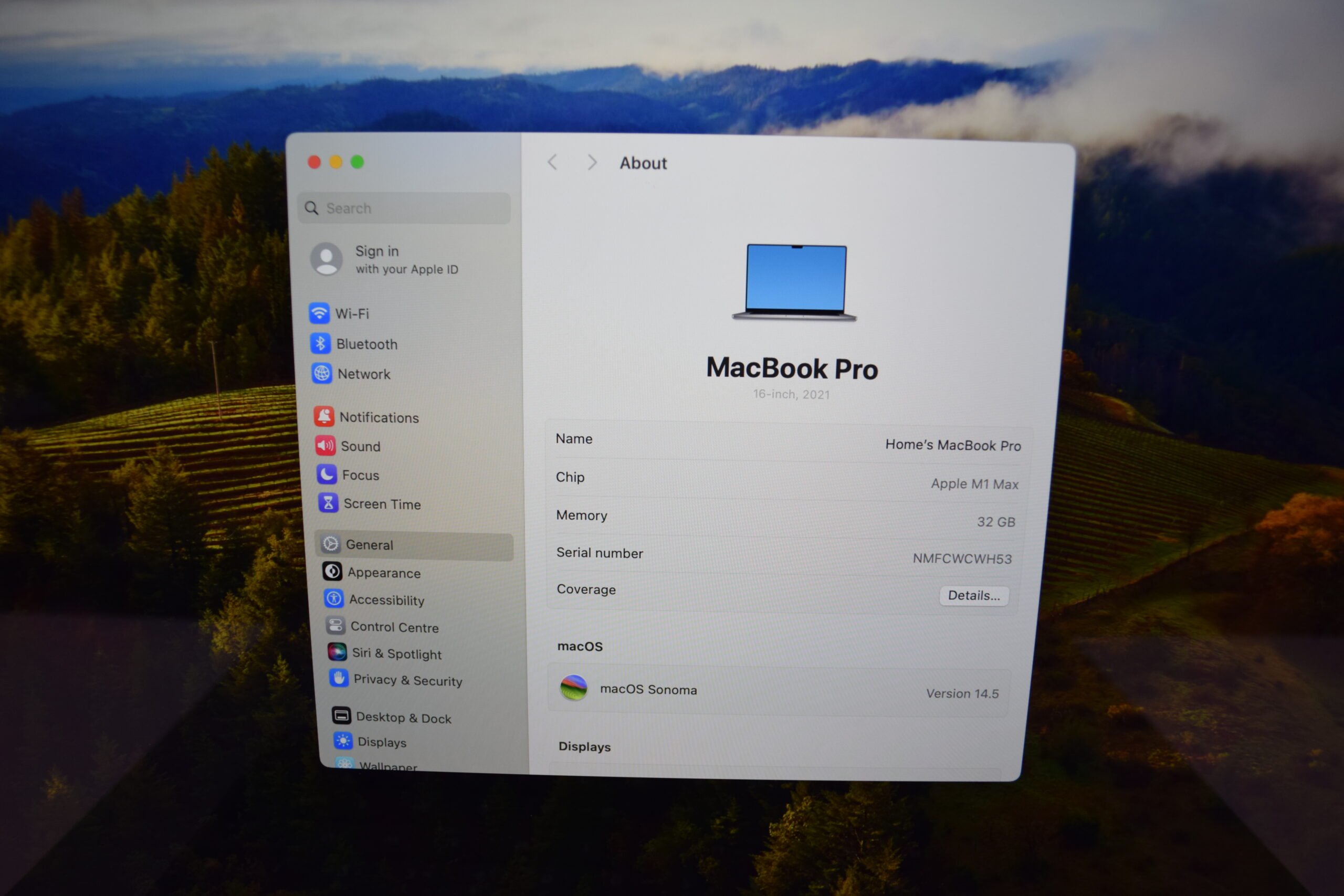1344x896 pixels.
Task: Select the 32 GB memory value
Action: pyautogui.click(x=996, y=522)
